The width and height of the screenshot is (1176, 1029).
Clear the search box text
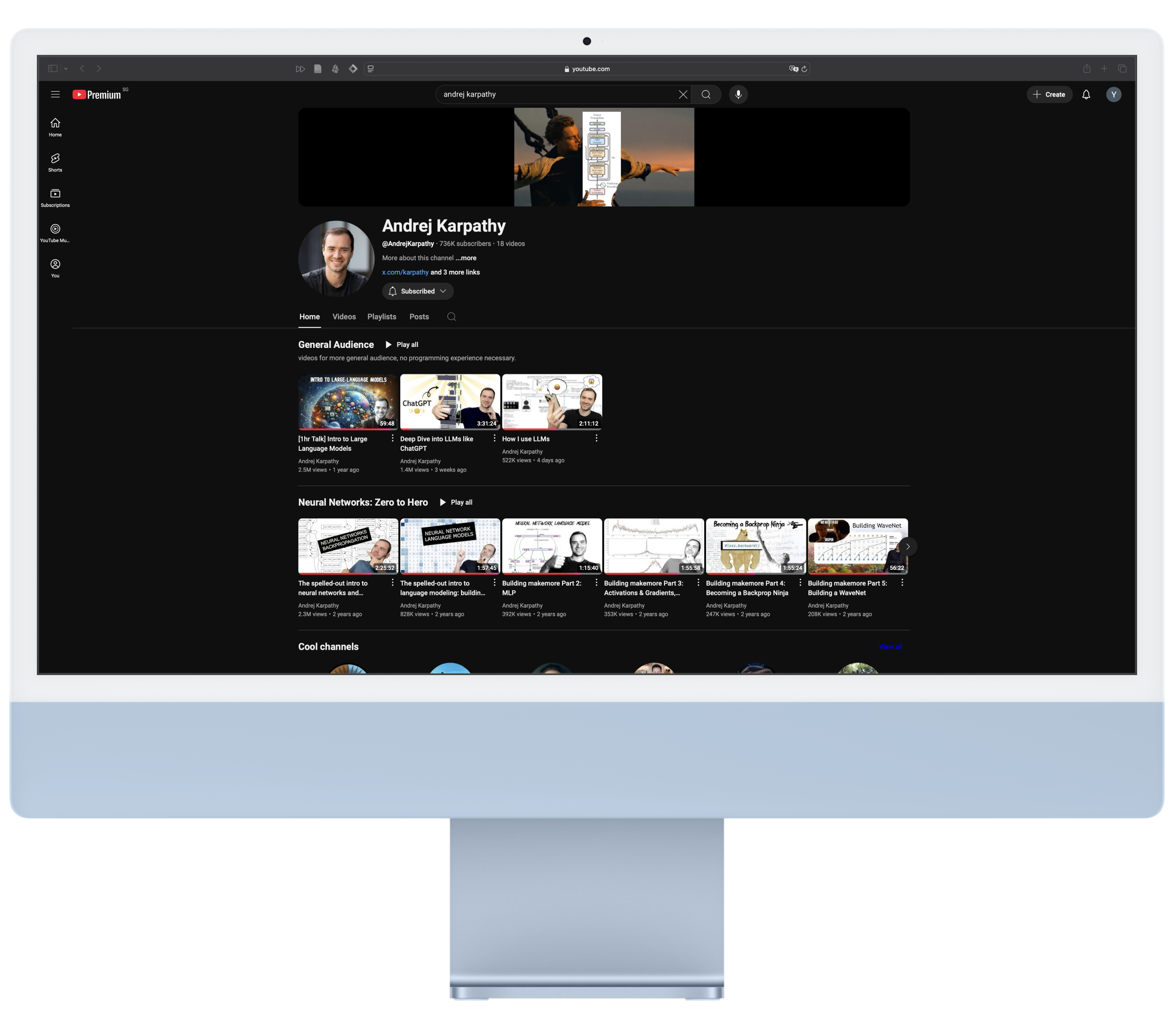[683, 94]
